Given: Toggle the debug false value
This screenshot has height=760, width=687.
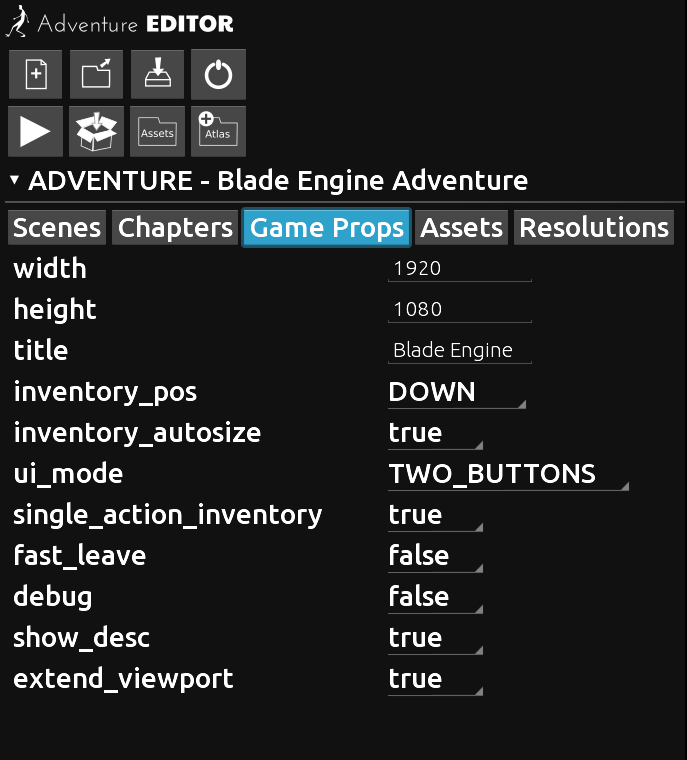Looking at the screenshot, I should coord(435,597).
